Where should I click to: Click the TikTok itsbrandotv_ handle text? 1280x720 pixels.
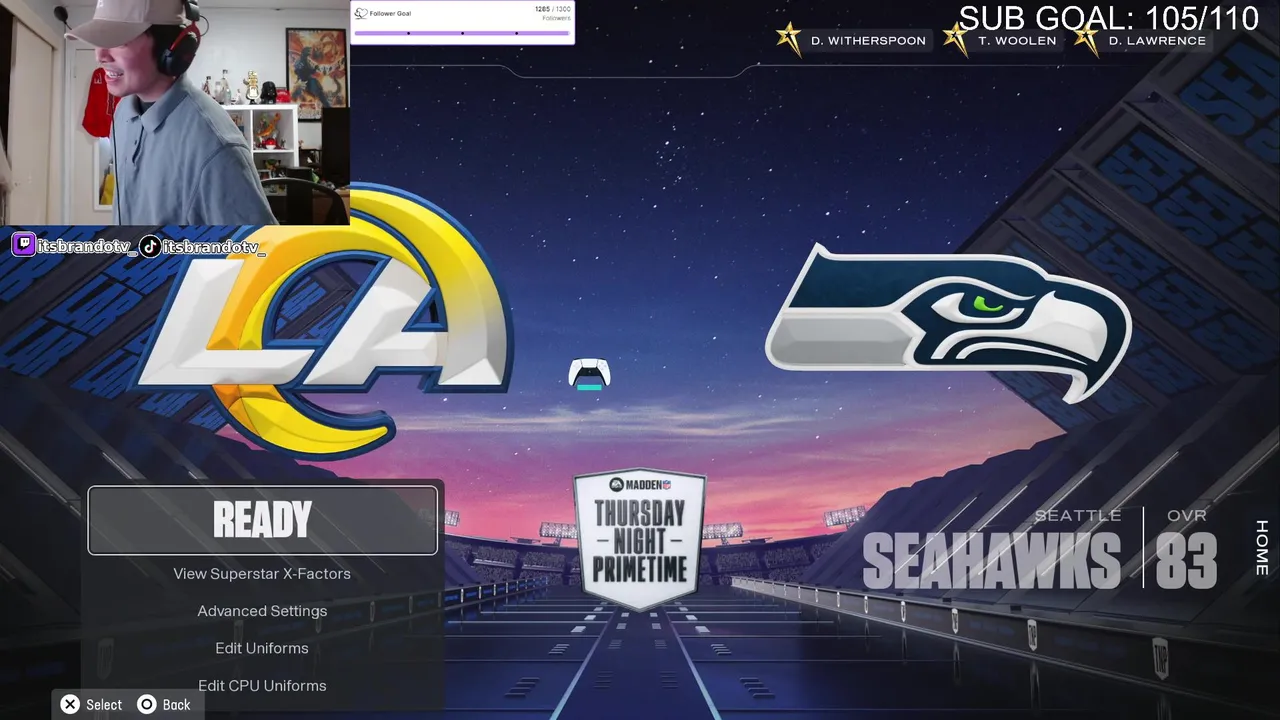point(214,247)
